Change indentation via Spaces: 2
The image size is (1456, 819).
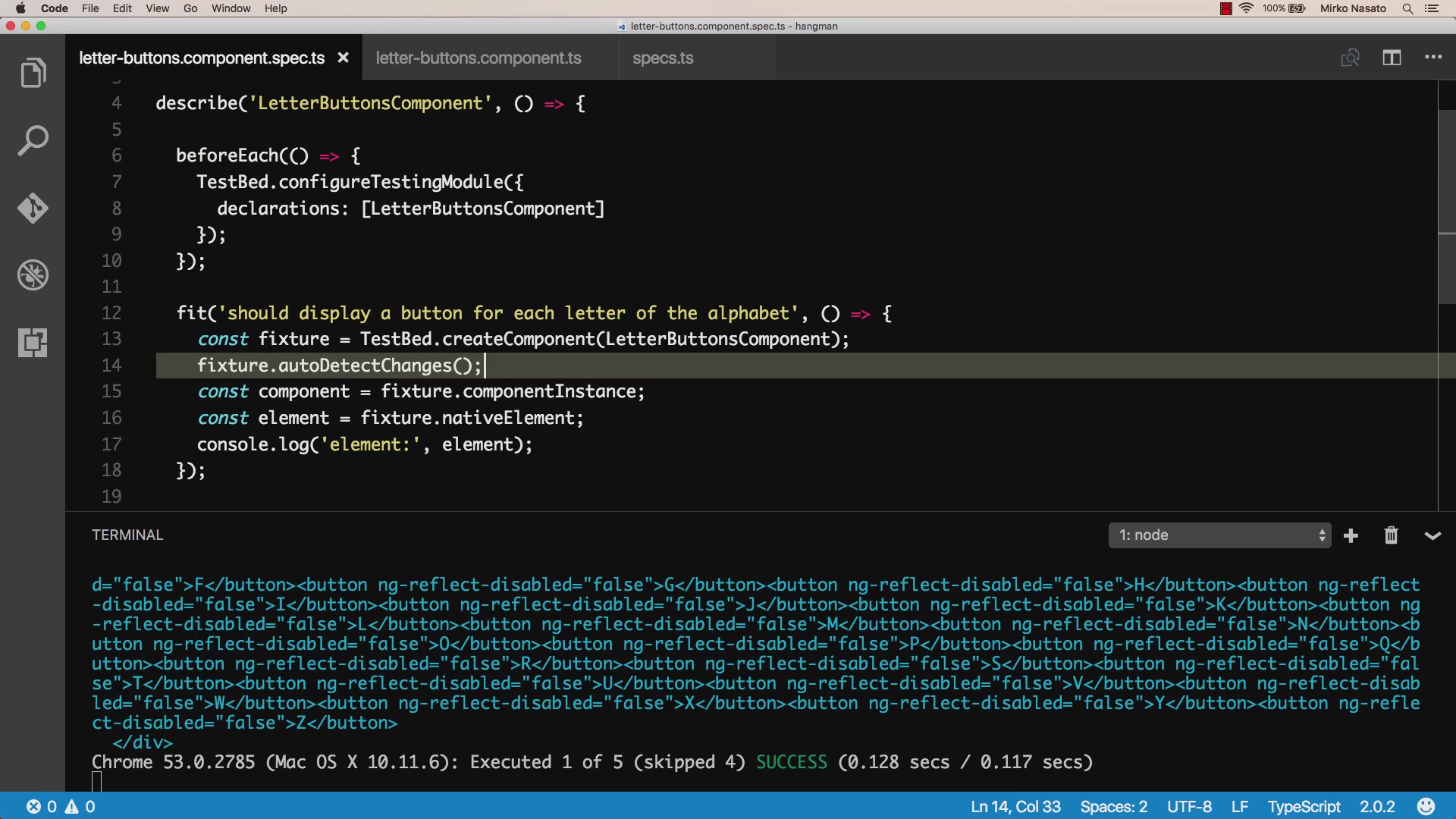point(1113,806)
